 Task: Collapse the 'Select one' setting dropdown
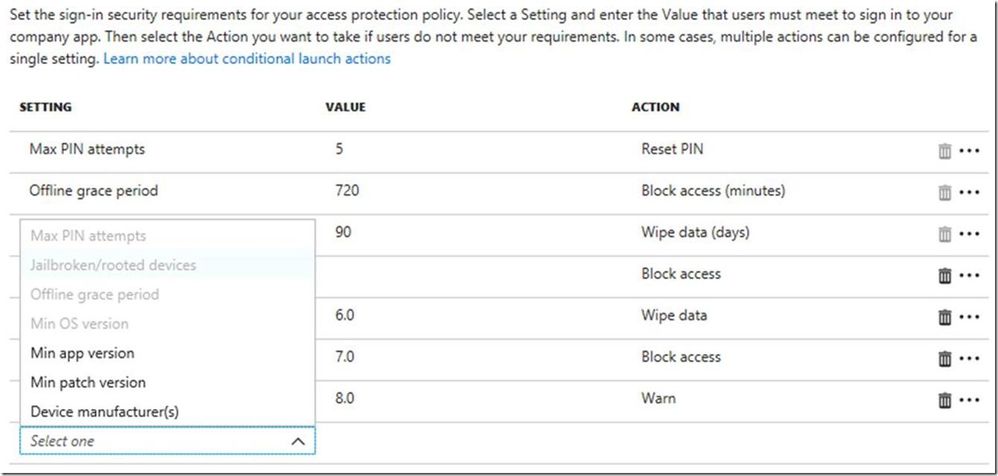(x=297, y=441)
